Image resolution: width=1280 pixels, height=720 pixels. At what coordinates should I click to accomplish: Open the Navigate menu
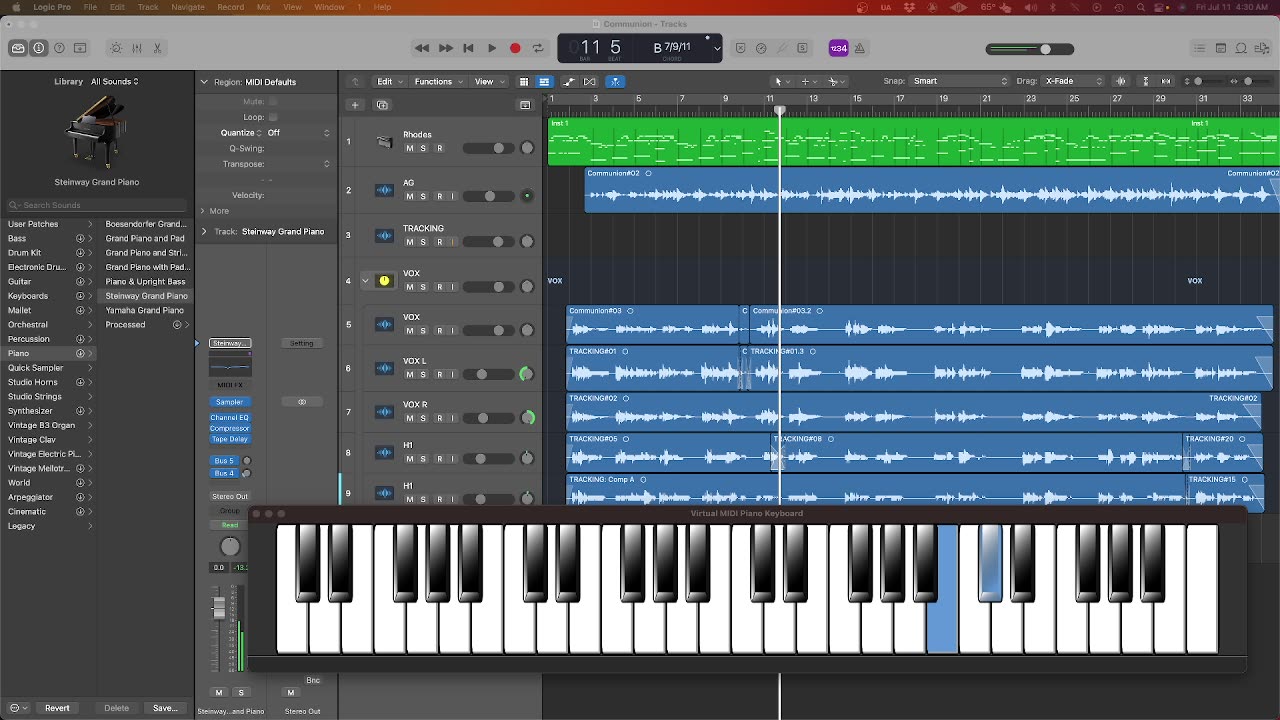(188, 7)
